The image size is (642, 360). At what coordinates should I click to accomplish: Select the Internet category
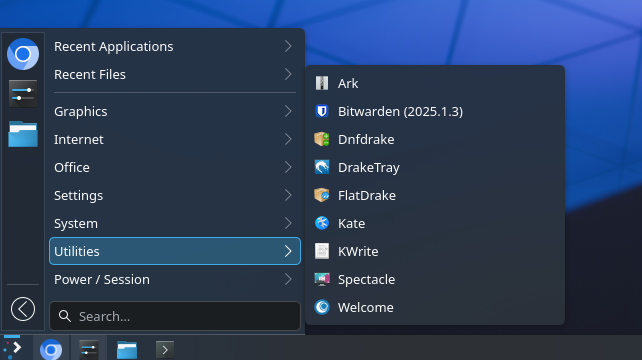point(175,139)
